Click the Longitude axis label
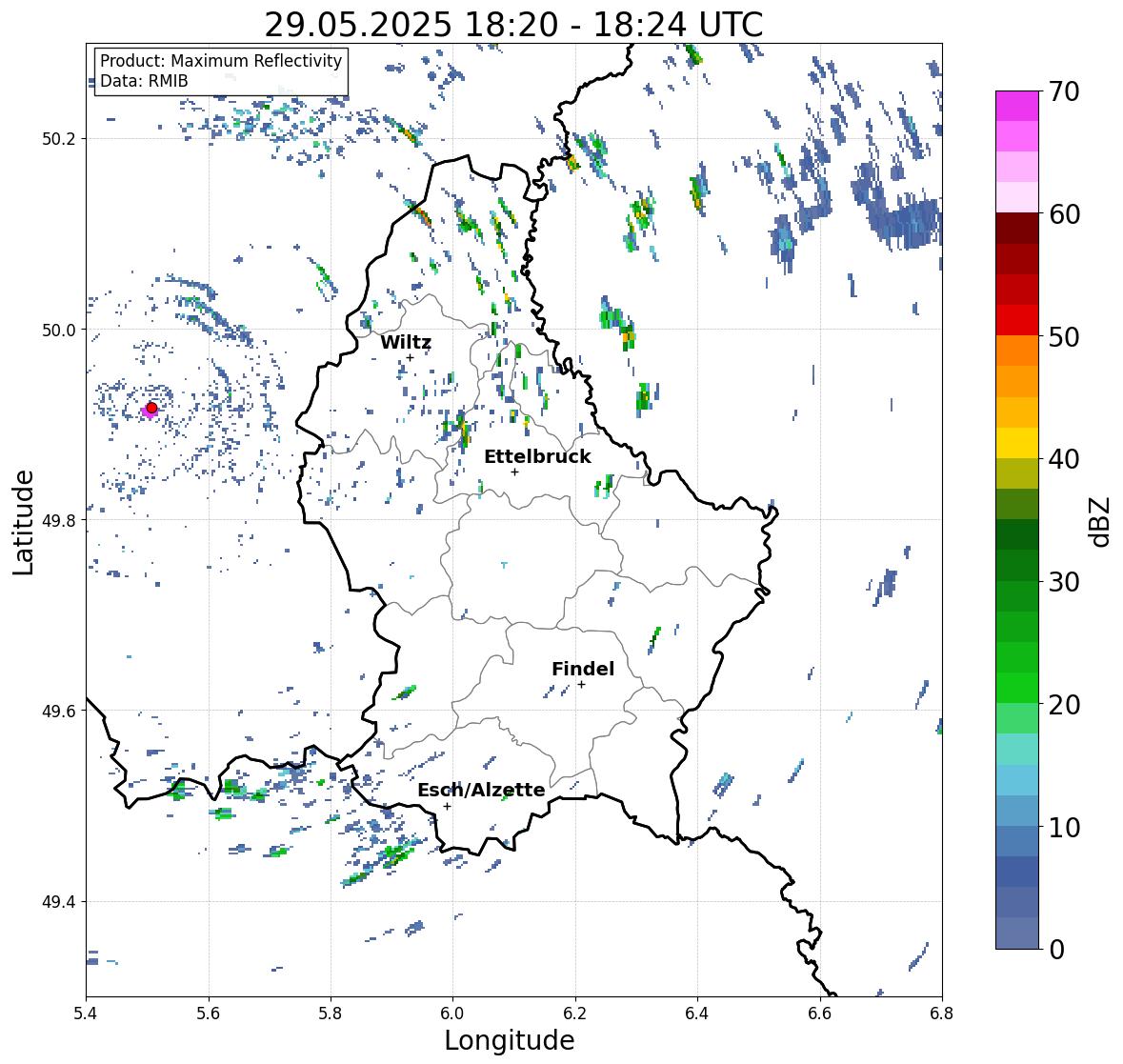The width and height of the screenshot is (1123, 1064). pos(510,1040)
